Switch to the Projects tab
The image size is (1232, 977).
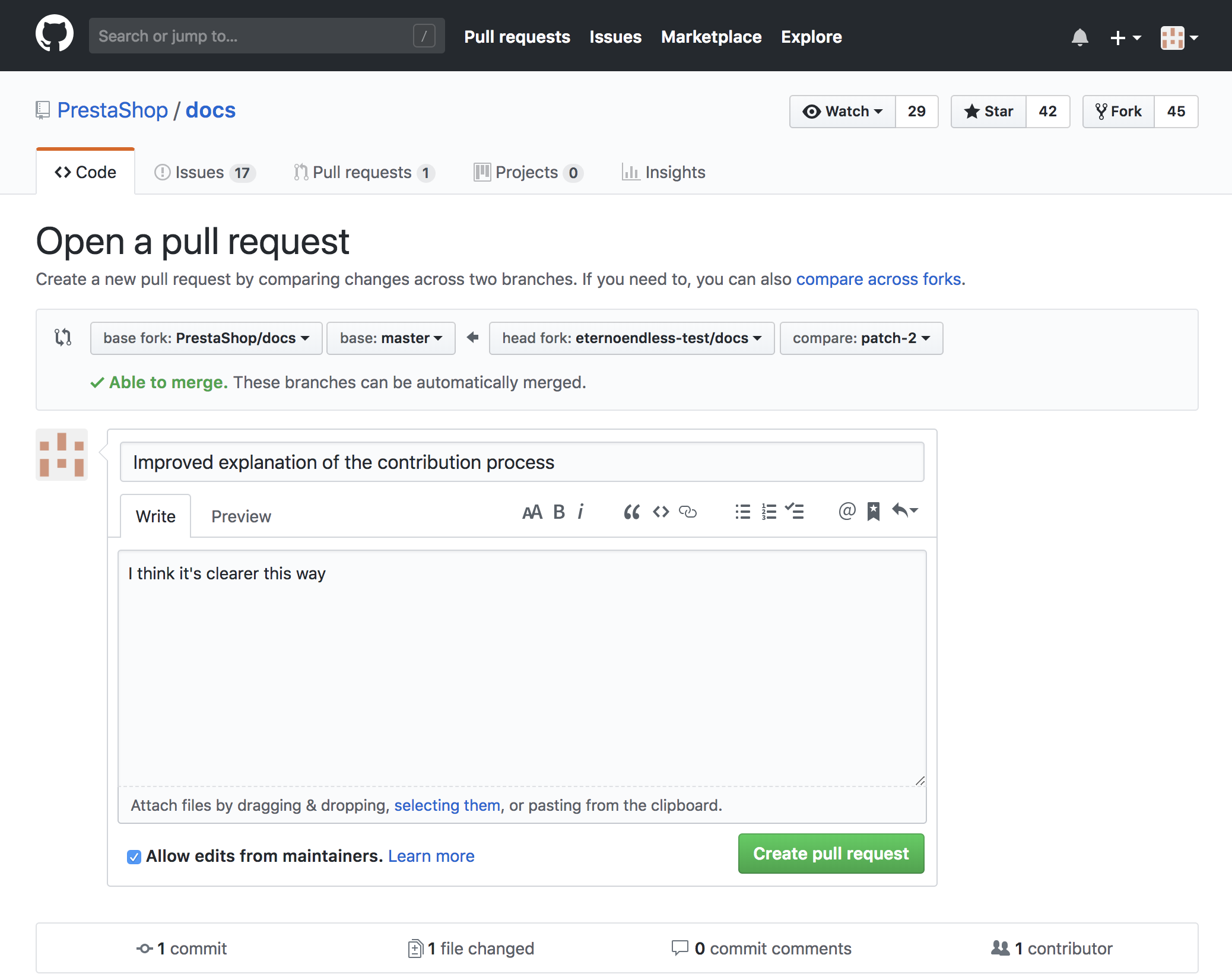pyautogui.click(x=528, y=172)
